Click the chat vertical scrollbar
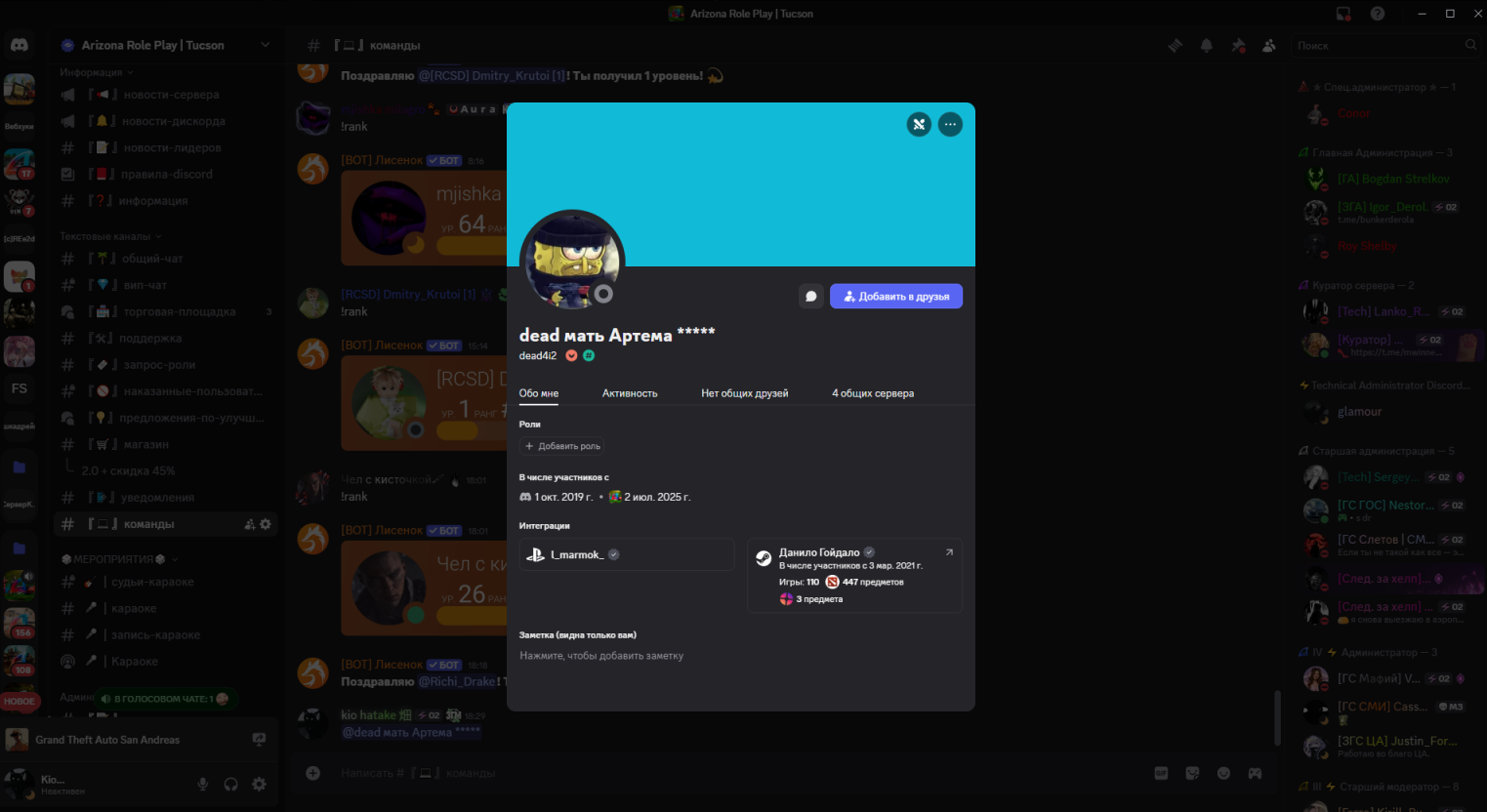 1276,718
